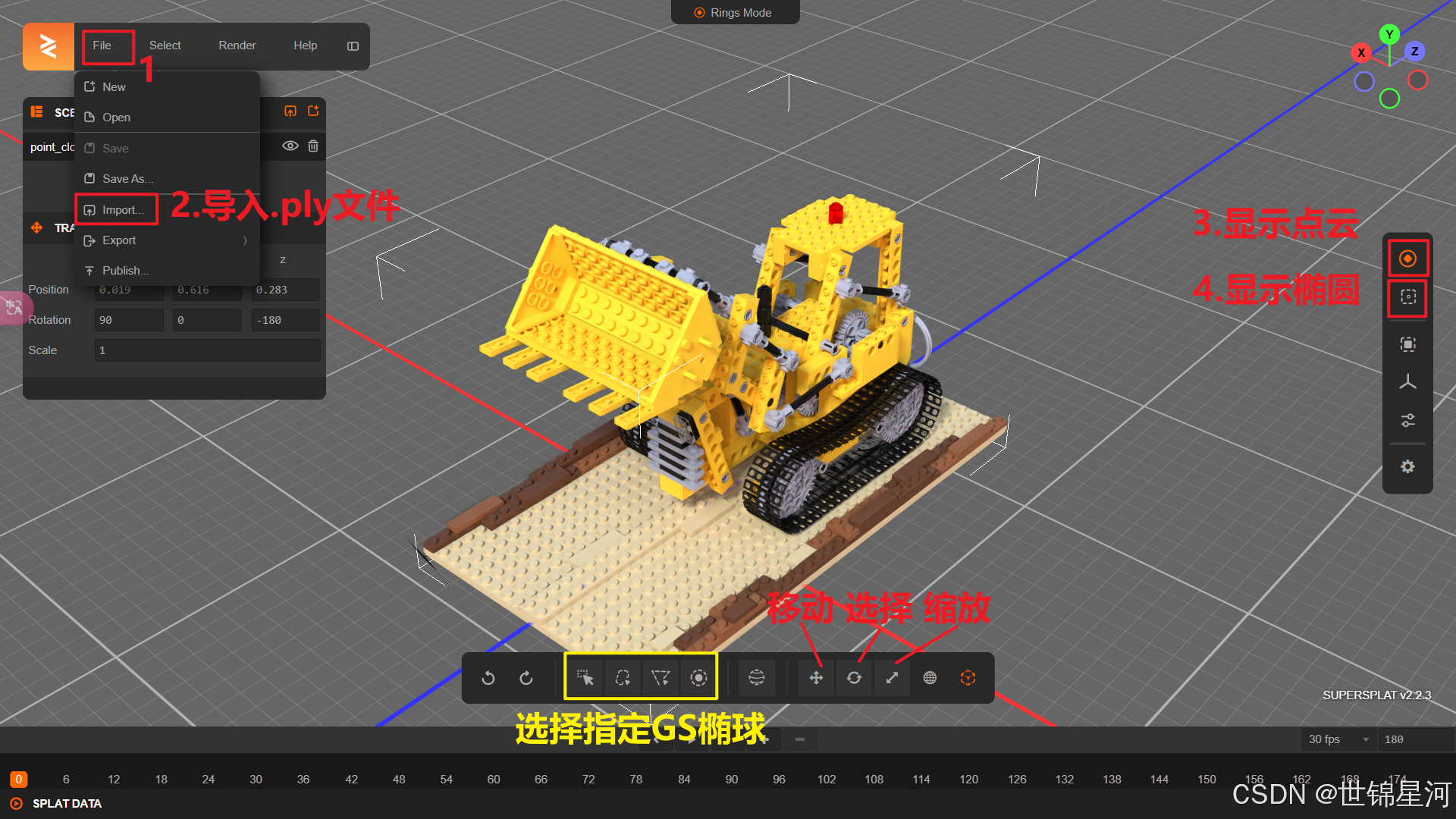Choose Import... from the File menu
Image resolution: width=1456 pixels, height=819 pixels.
tap(167, 210)
